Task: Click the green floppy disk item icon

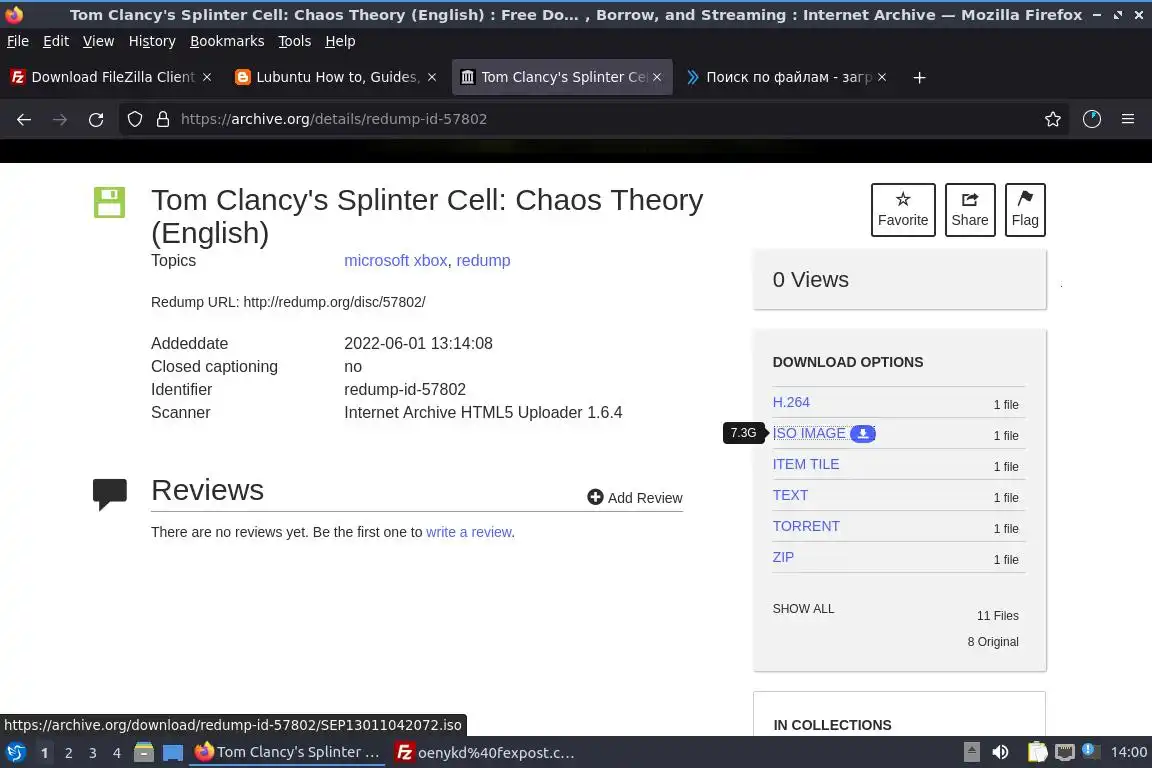Action: [109, 202]
